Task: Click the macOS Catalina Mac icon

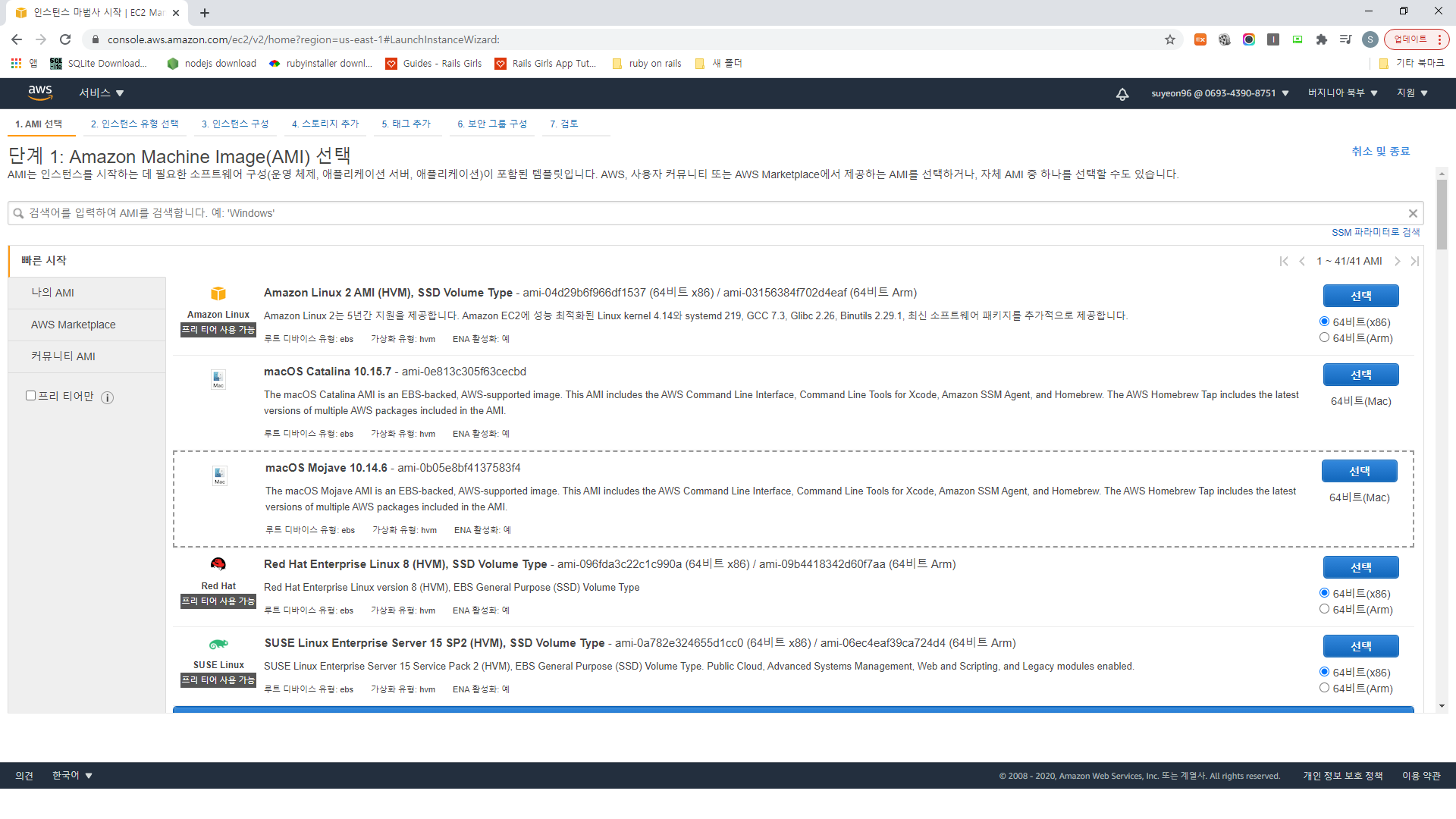Action: pyautogui.click(x=218, y=379)
